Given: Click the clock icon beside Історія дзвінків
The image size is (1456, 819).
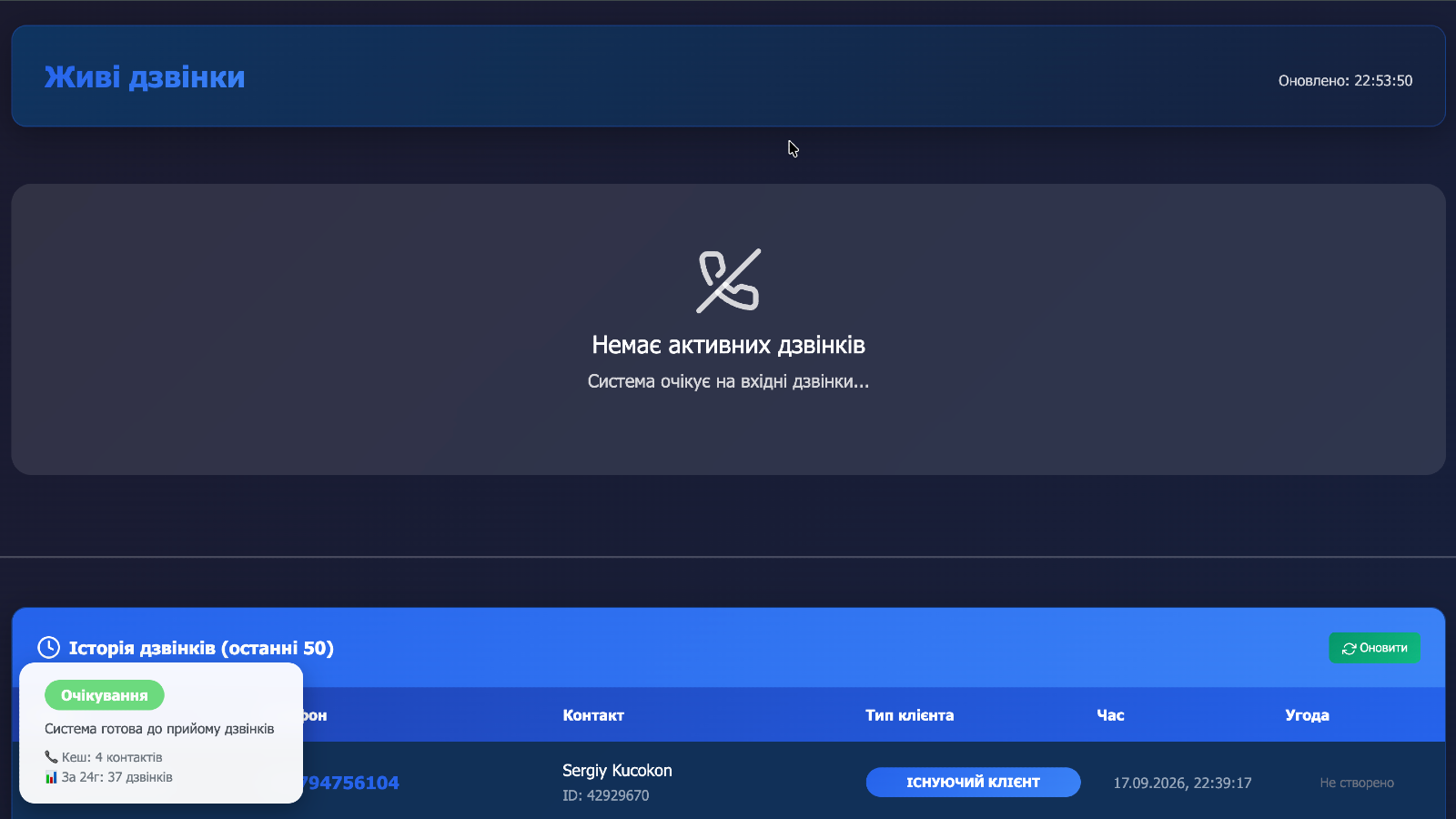Looking at the screenshot, I should (48, 648).
